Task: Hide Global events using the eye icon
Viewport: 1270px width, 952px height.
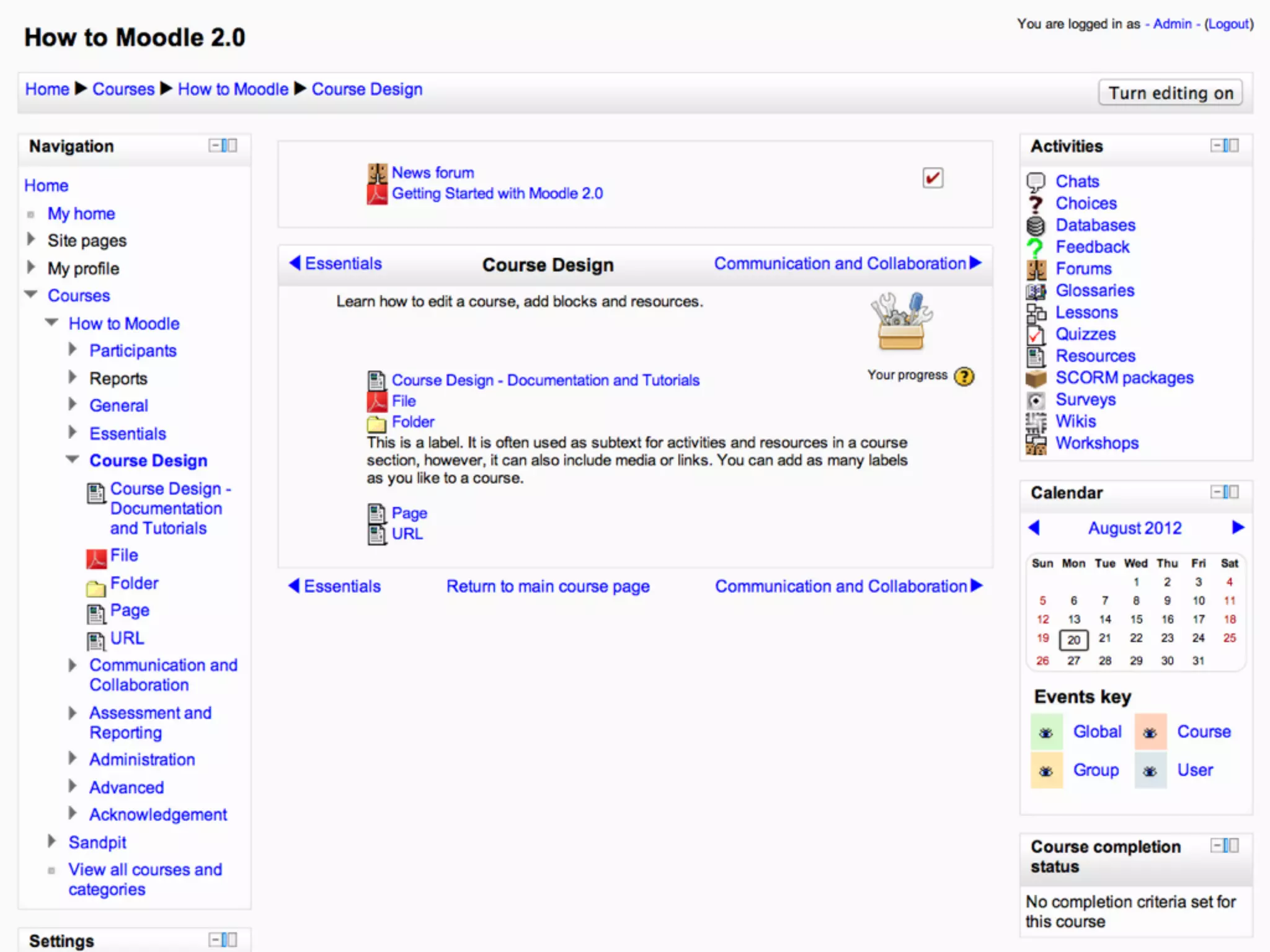Action: tap(1046, 733)
